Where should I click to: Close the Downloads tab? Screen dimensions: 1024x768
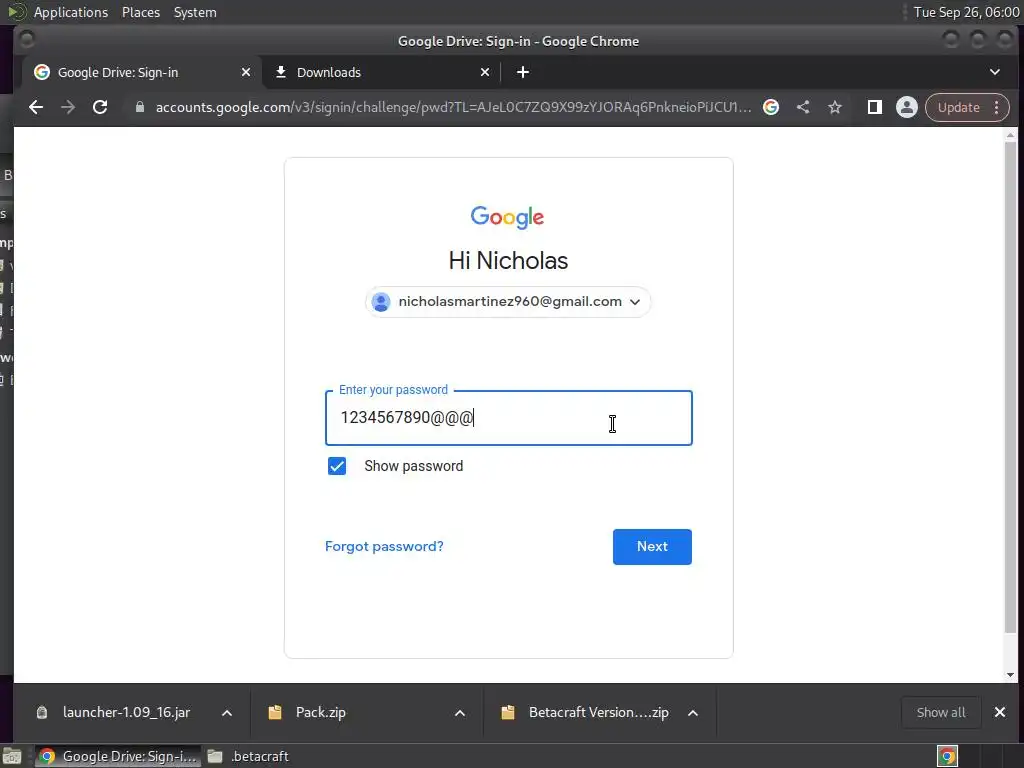485,72
